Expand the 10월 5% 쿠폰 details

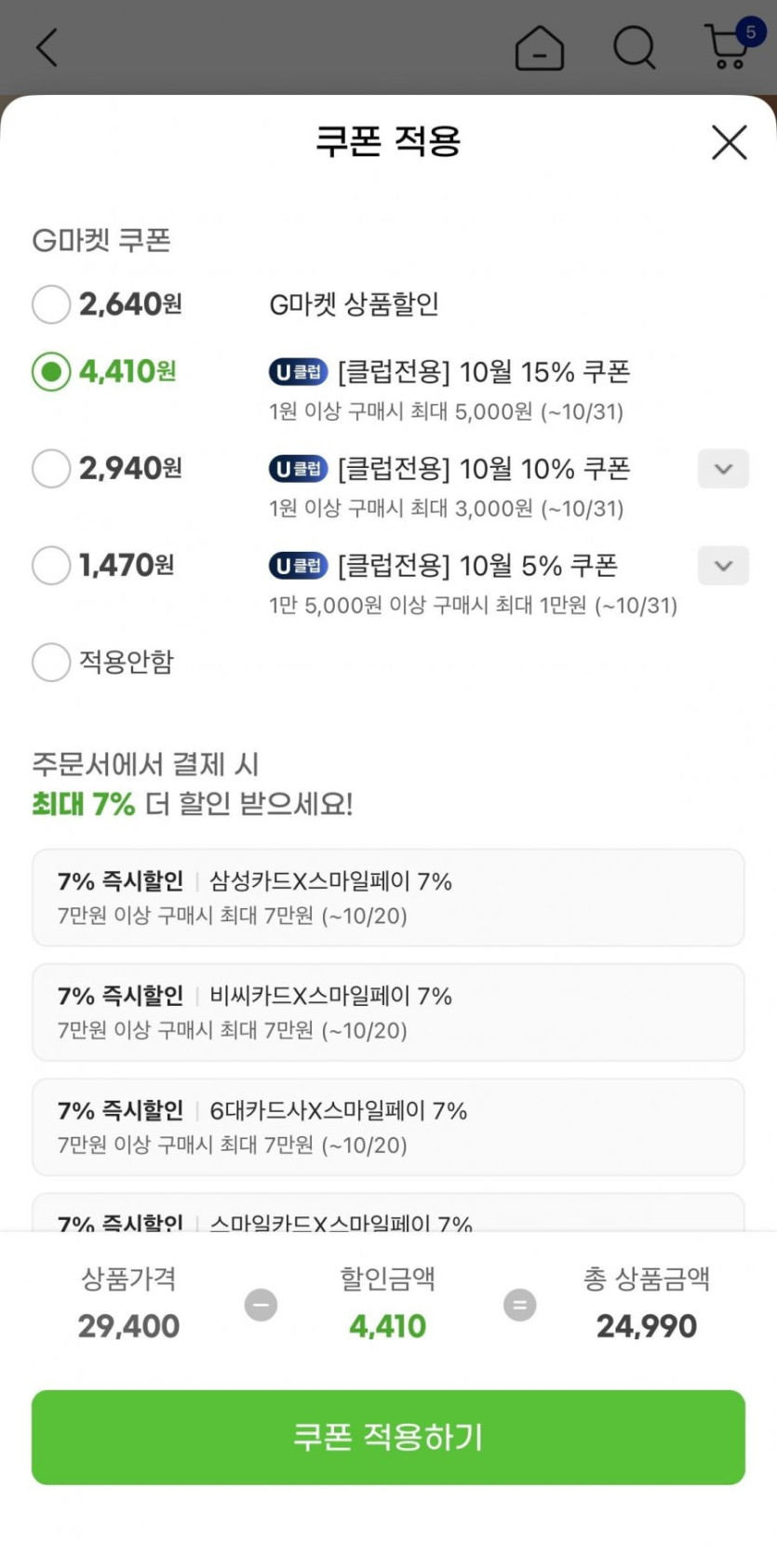pos(723,566)
